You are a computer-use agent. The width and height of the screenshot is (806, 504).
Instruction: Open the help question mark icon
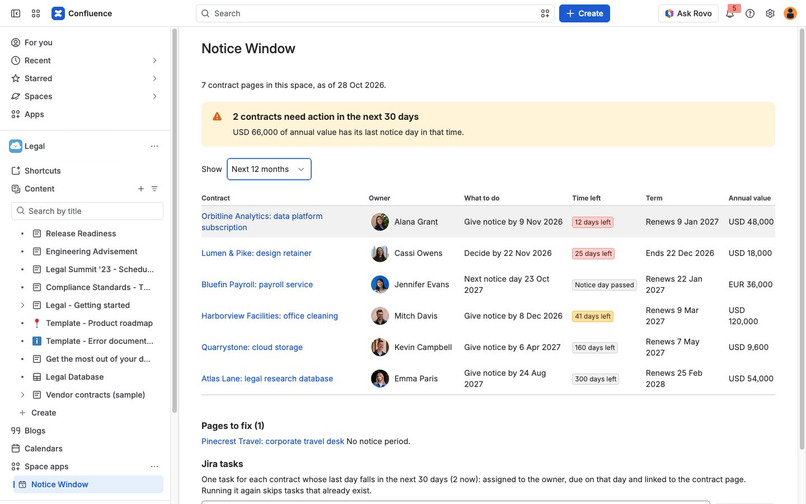click(750, 14)
